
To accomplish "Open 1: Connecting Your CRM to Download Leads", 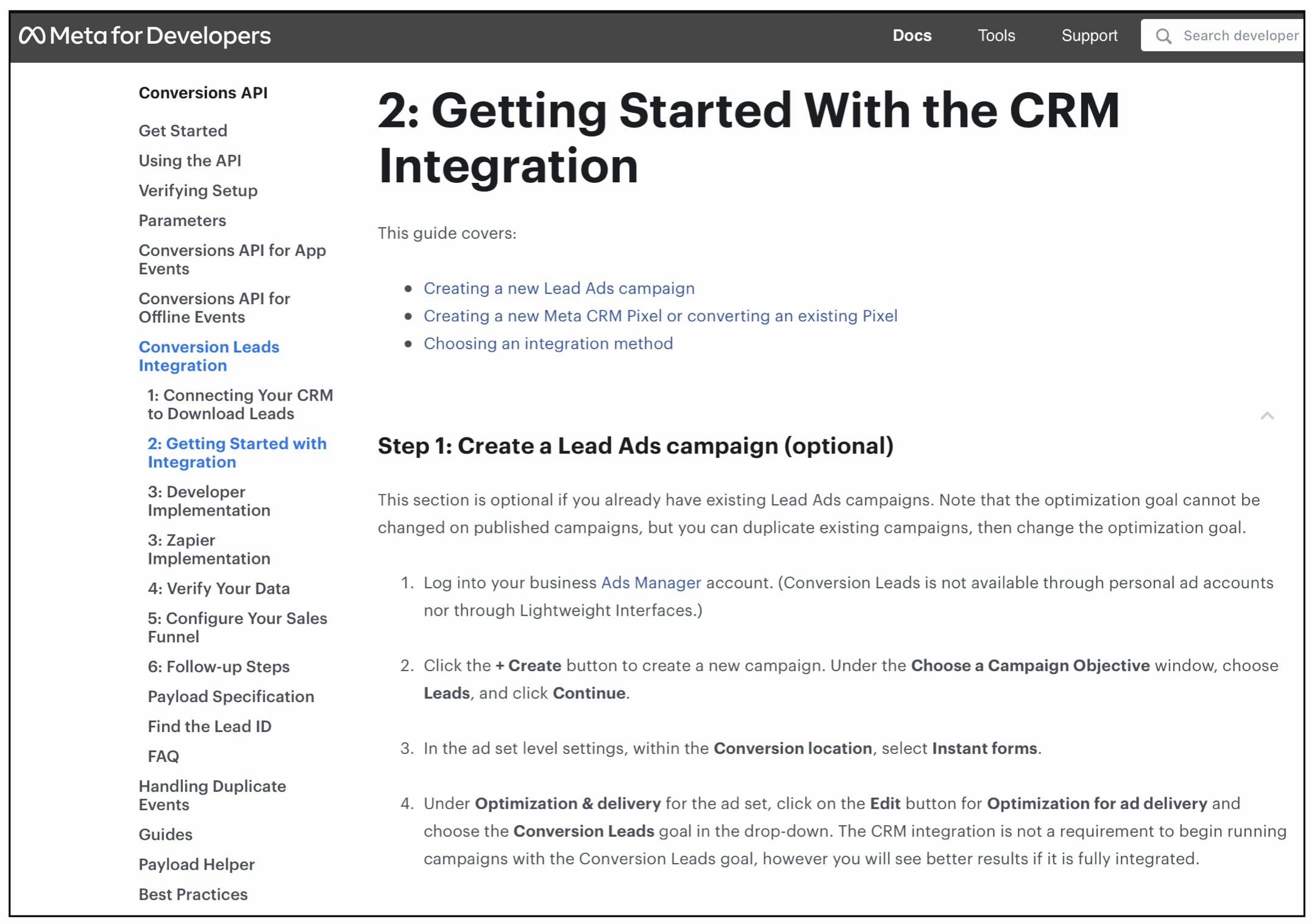I will pos(240,404).
